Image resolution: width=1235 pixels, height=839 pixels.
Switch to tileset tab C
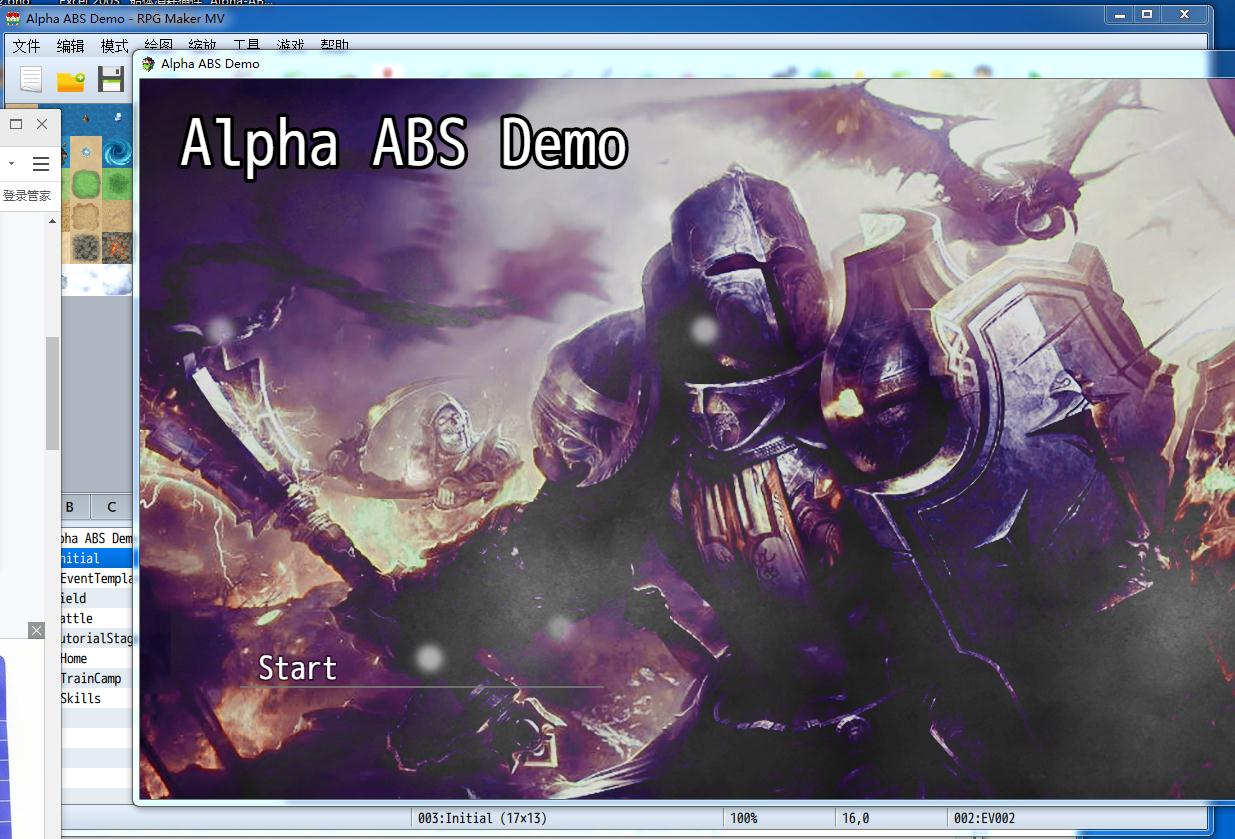112,507
